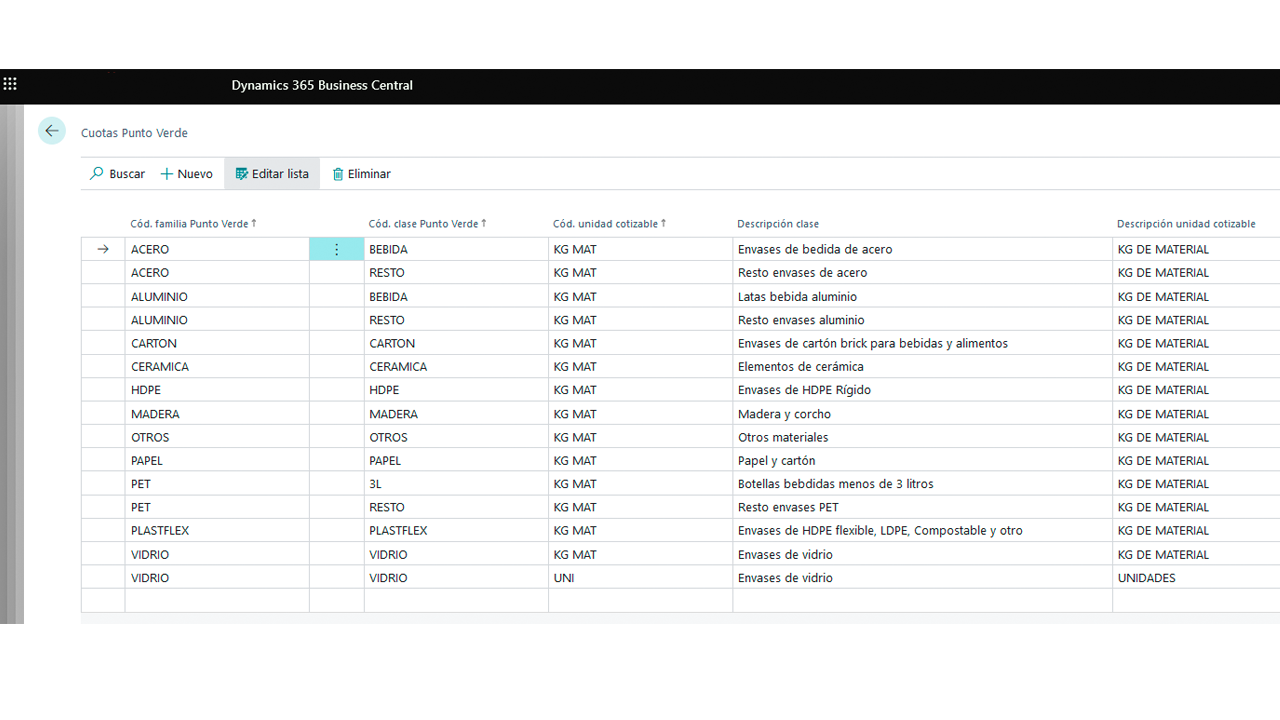The height and width of the screenshot is (720, 1280).
Task: Click the Buscar search icon
Action: pos(97,173)
